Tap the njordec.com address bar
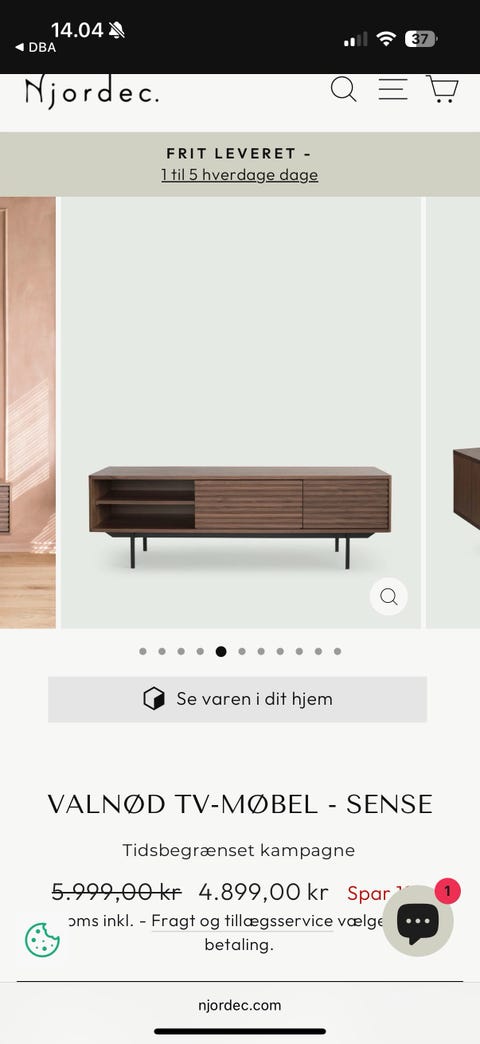Screen dimensions: 480x1044 coord(240,1005)
